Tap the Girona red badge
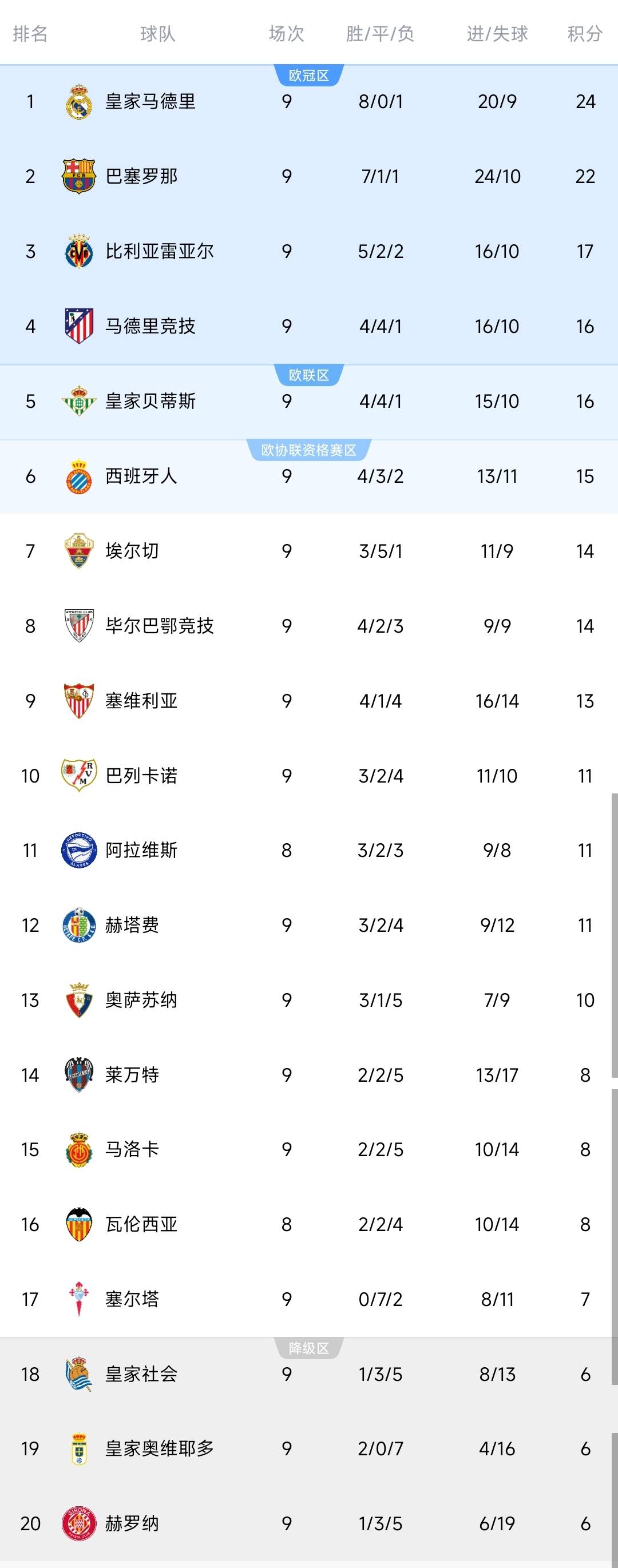The width and height of the screenshot is (618, 1568). (79, 1523)
